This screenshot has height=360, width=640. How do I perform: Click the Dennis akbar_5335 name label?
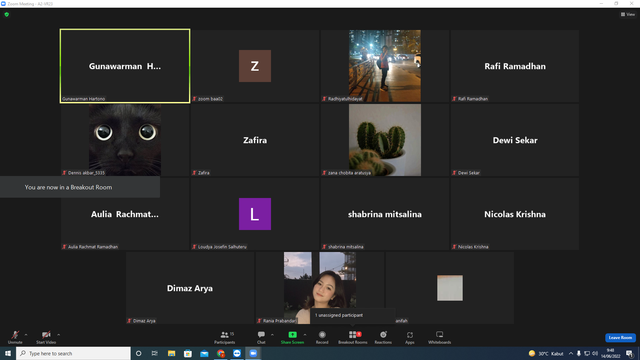[86, 173]
